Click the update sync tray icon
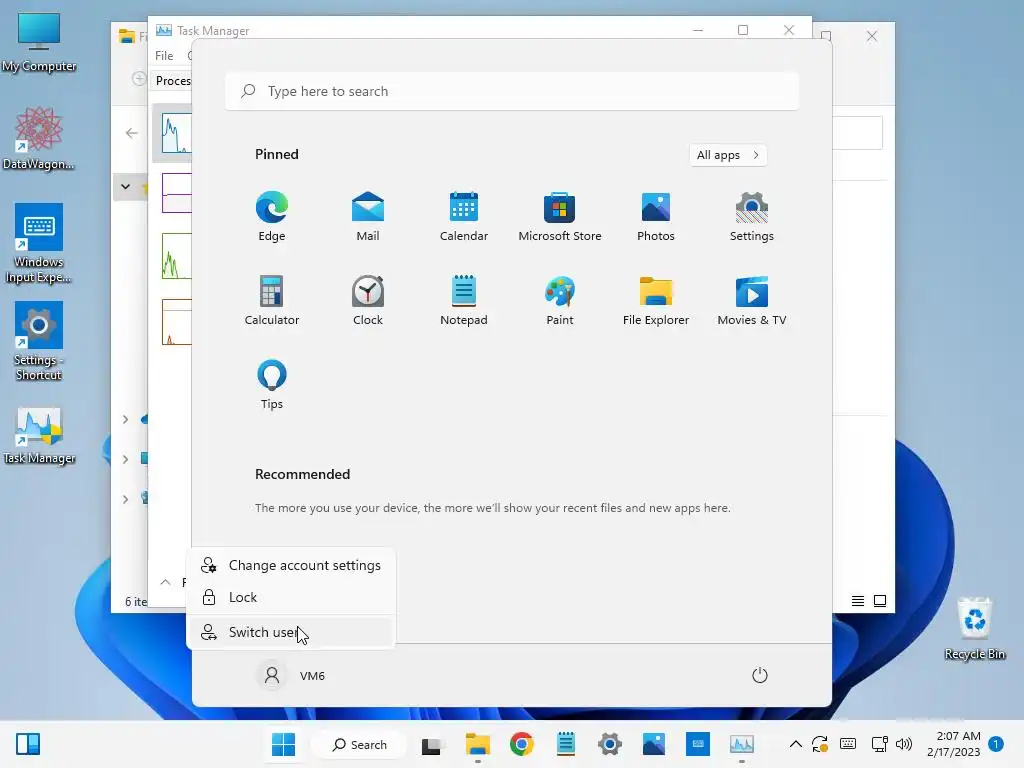This screenshot has width=1024, height=768. pyautogui.click(x=820, y=744)
